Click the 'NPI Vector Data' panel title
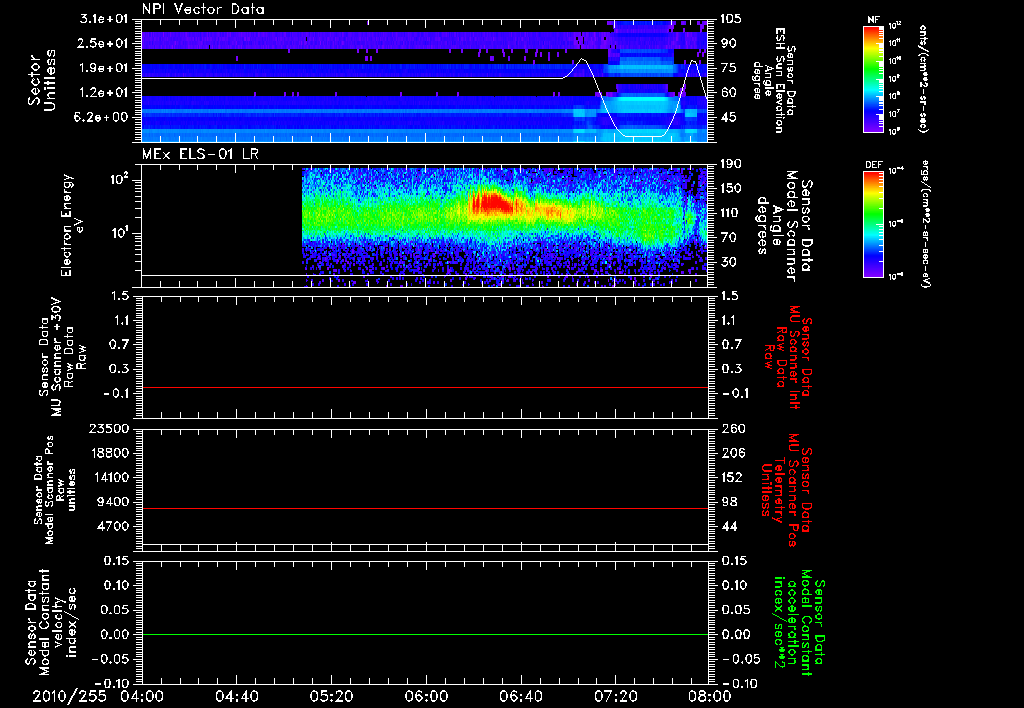The height and width of the screenshot is (708, 1024). pyautogui.click(x=203, y=9)
